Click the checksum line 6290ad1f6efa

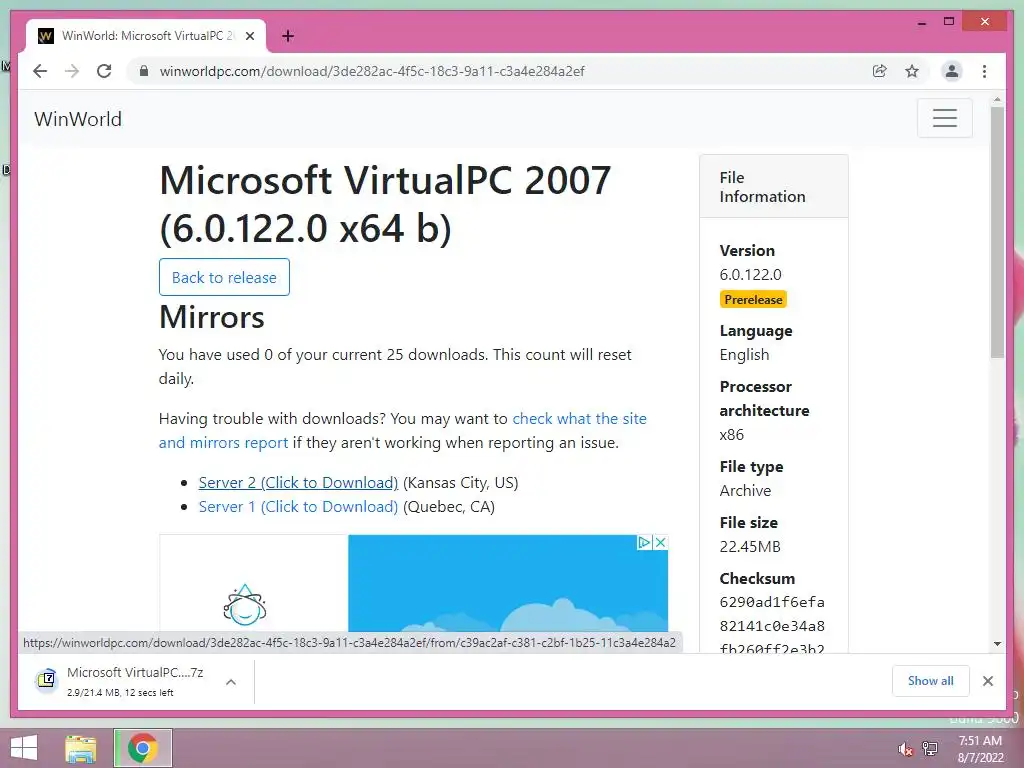pyautogui.click(x=772, y=602)
